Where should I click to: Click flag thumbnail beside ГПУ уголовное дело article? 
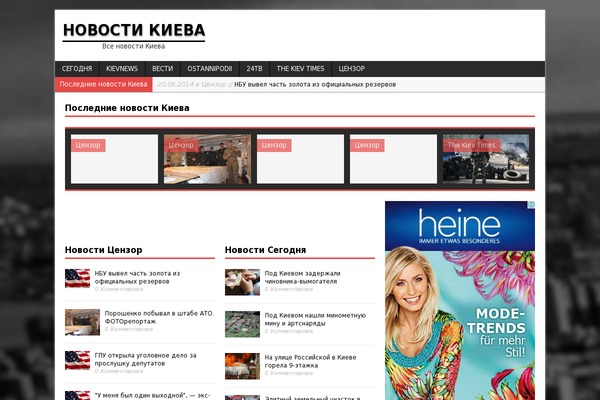(x=77, y=360)
